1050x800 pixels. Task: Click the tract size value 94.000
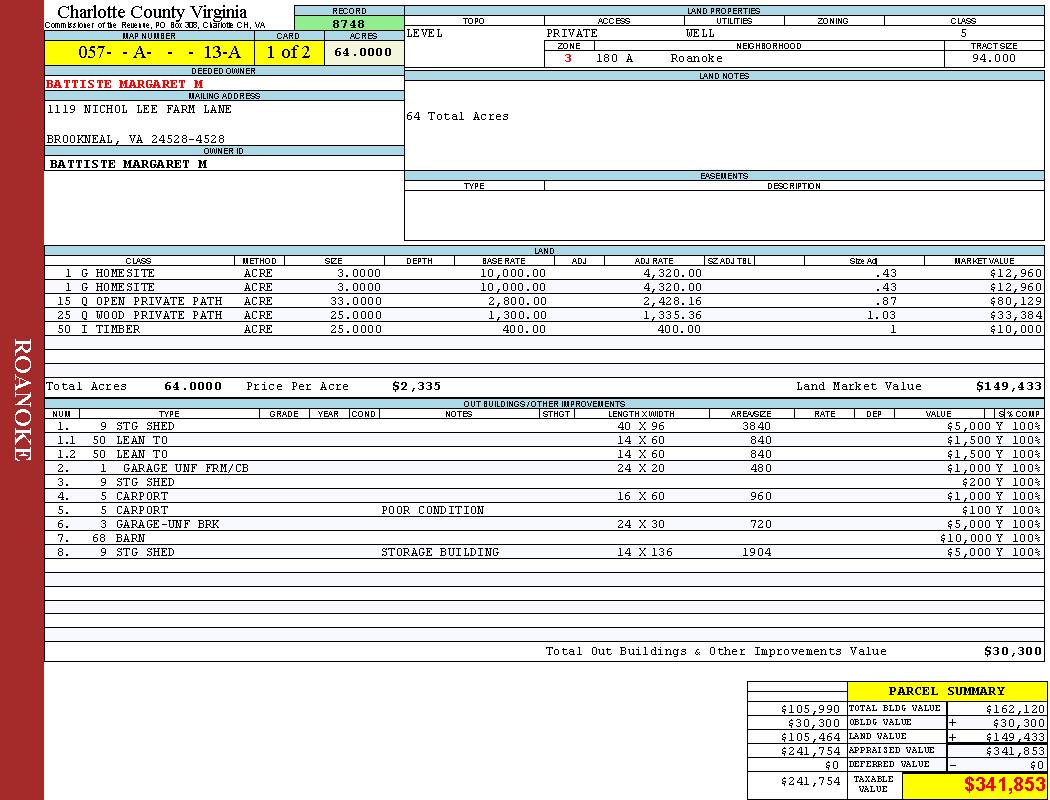pos(993,58)
